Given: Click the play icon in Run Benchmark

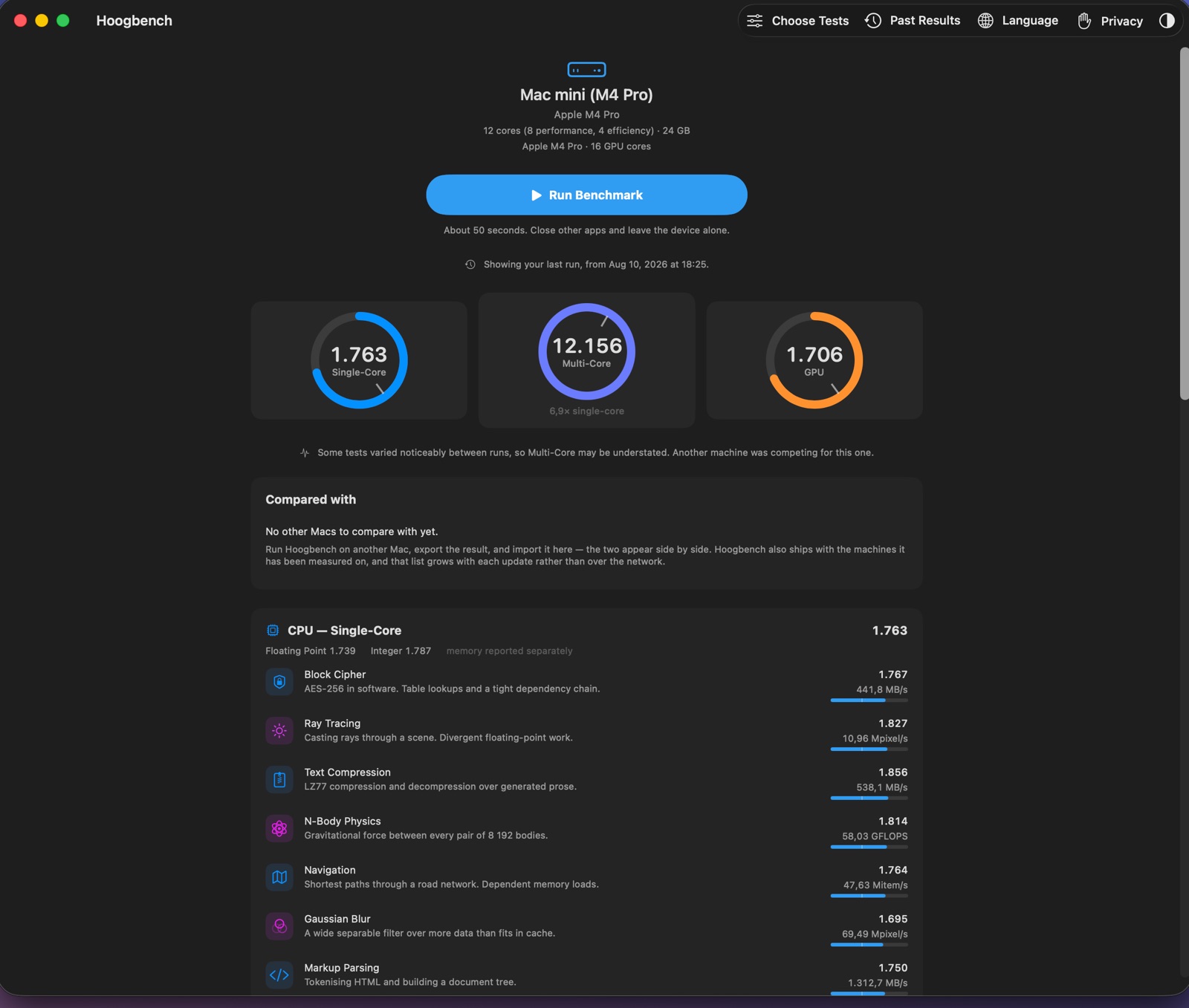Looking at the screenshot, I should click(537, 195).
